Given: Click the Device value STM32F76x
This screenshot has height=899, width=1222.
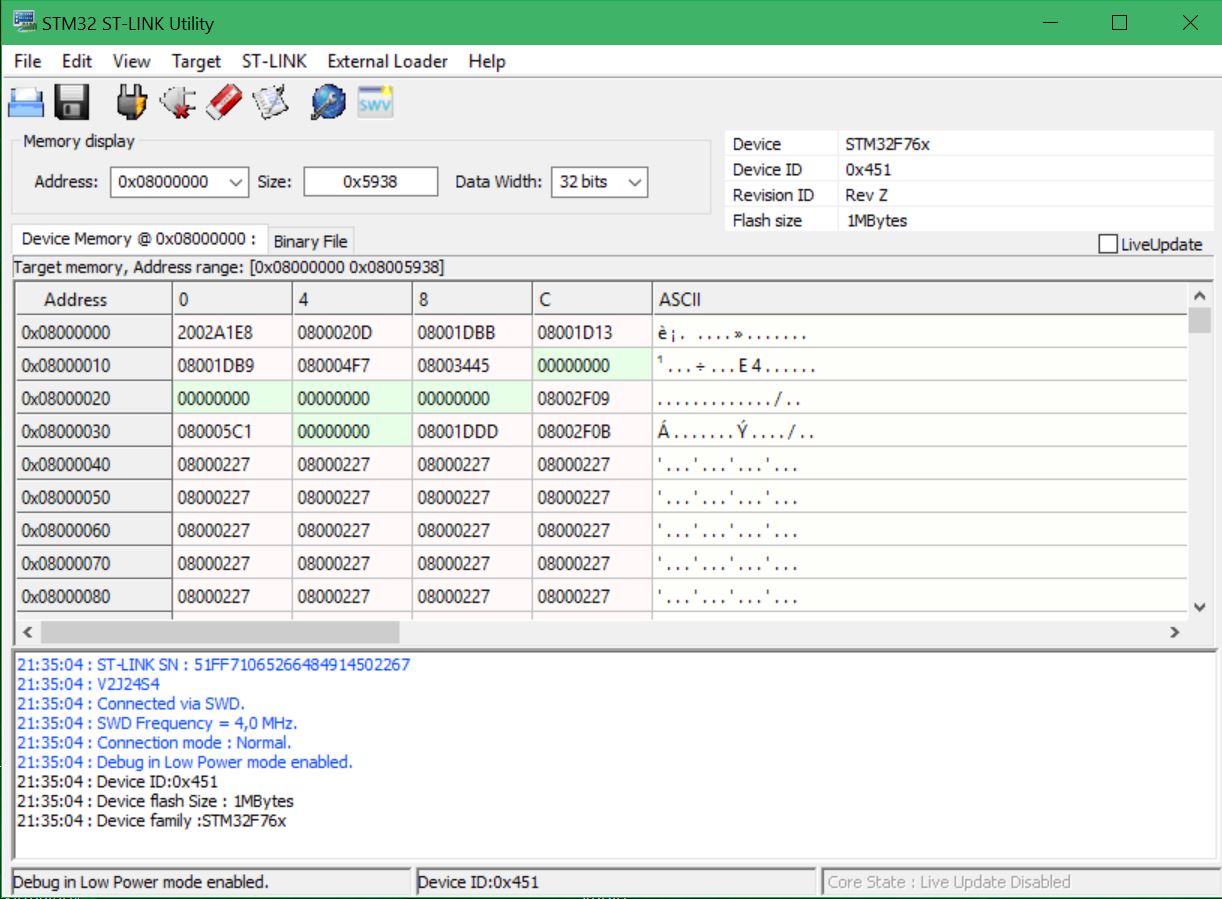Looking at the screenshot, I should pyautogui.click(x=887, y=144).
